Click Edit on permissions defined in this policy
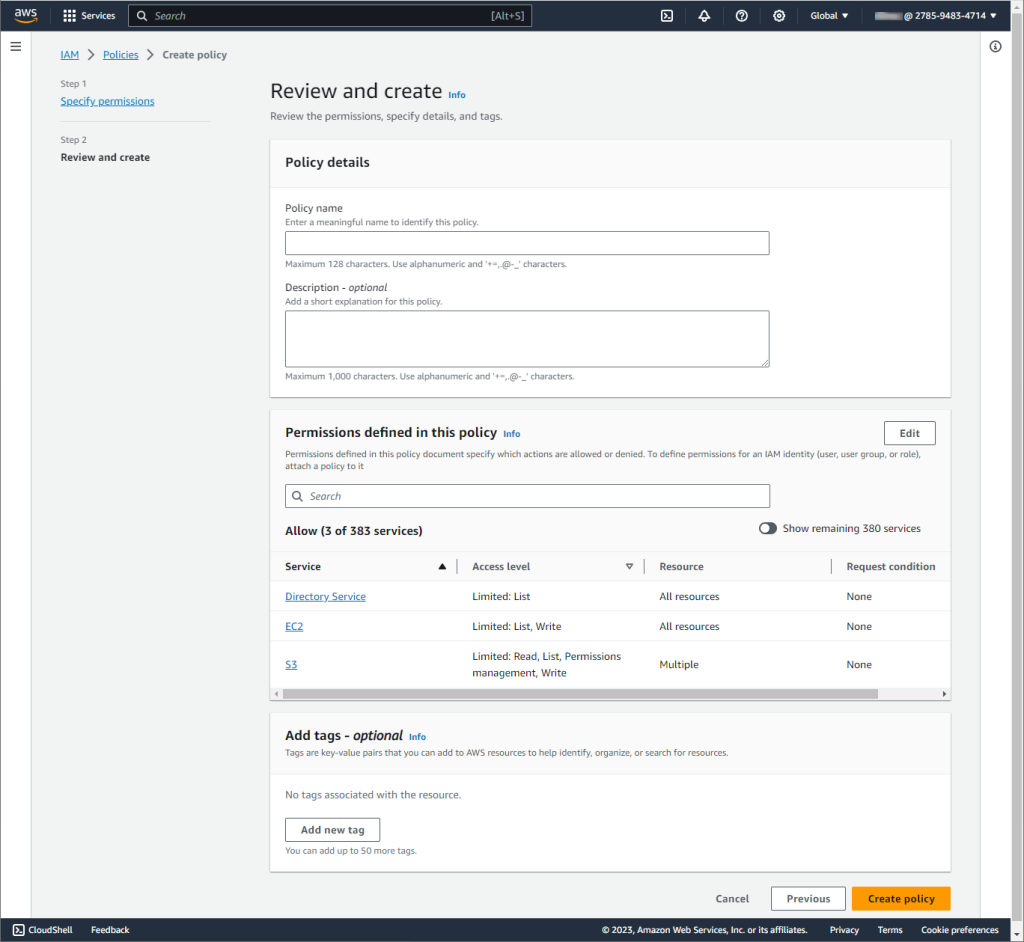Screen dimensions: 1024x942 click(908, 432)
